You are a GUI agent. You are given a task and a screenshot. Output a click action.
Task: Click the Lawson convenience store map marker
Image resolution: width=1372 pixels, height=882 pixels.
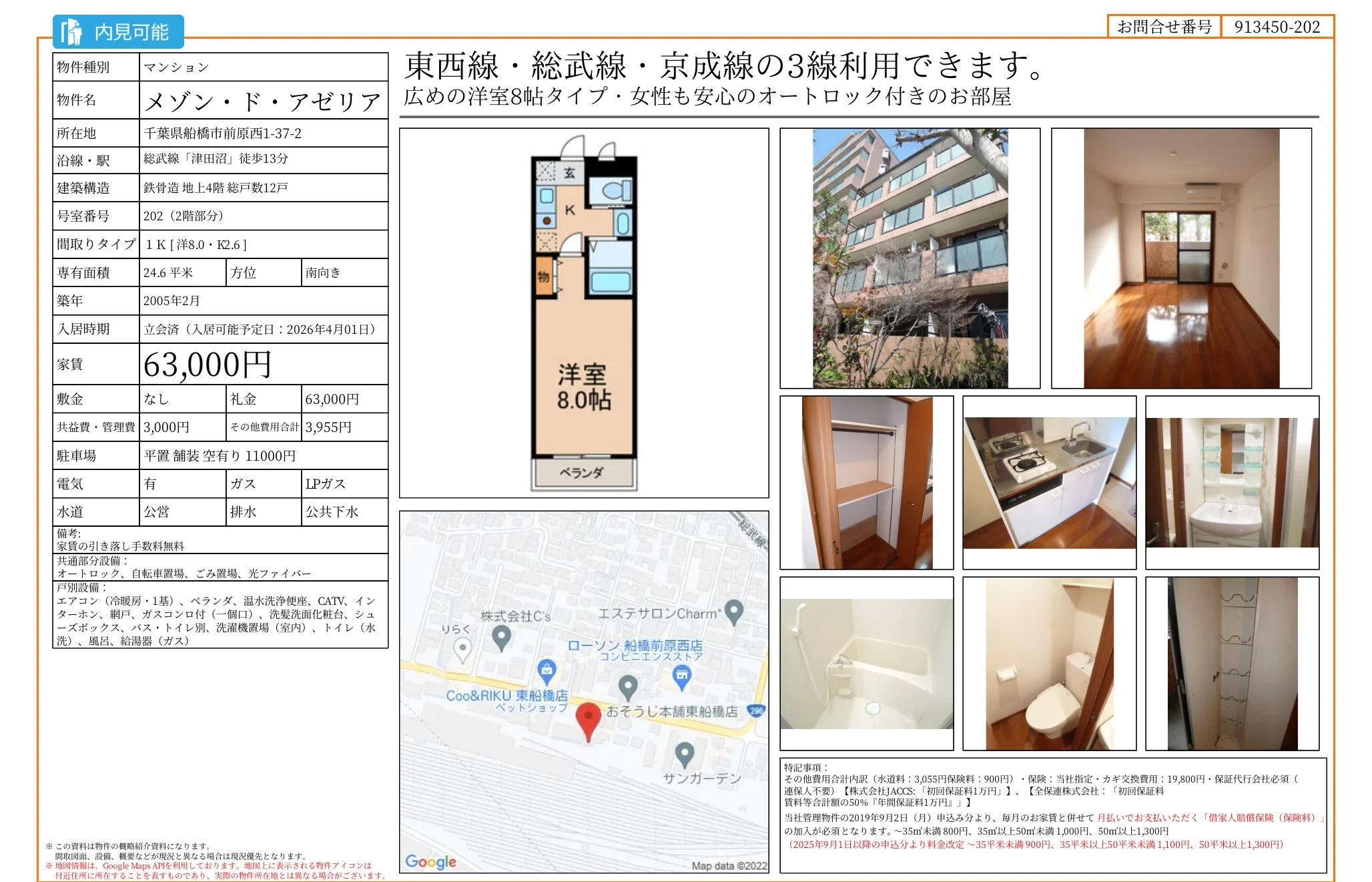(681, 676)
